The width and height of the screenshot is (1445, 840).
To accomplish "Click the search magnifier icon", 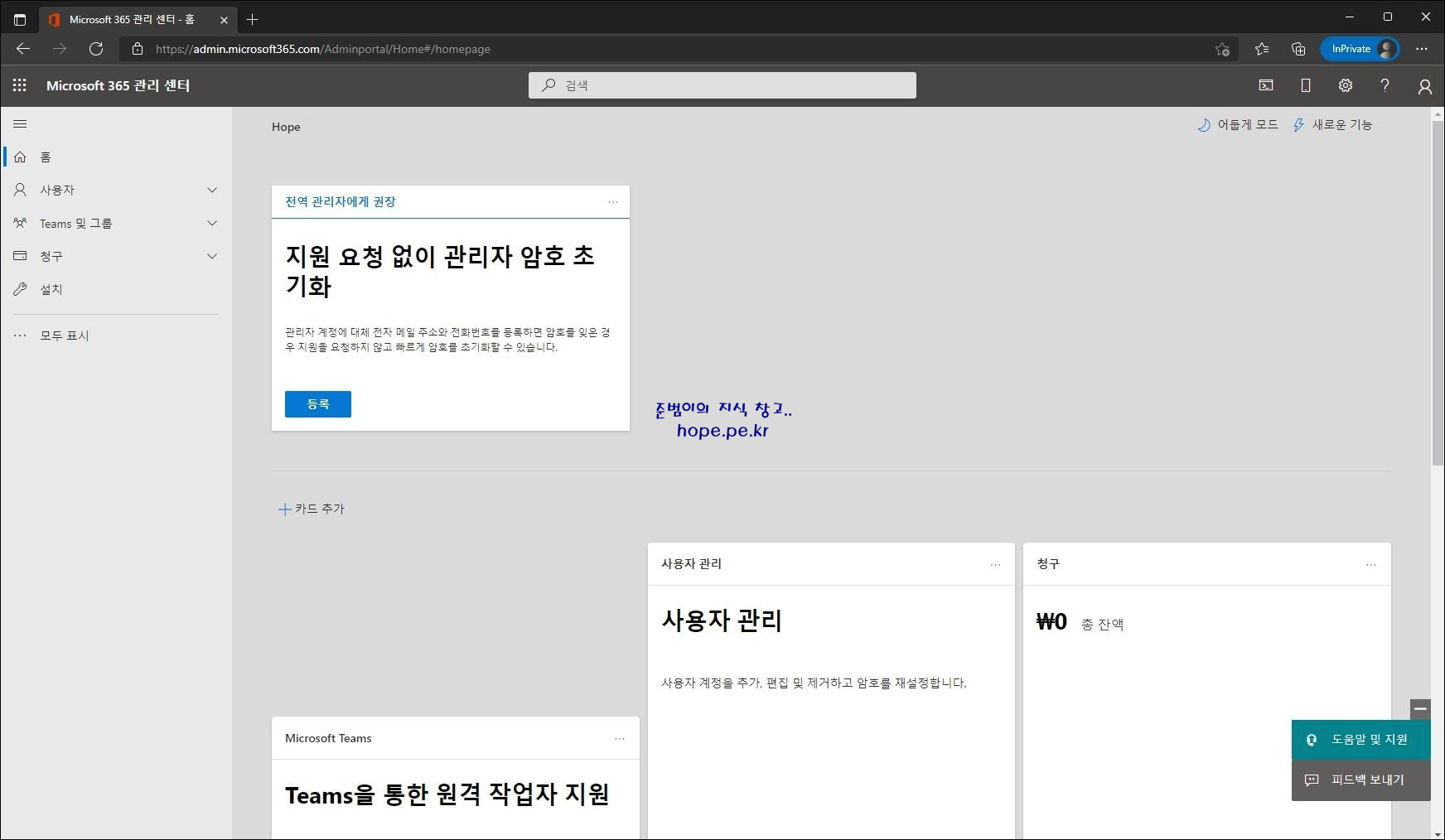I will (x=549, y=84).
